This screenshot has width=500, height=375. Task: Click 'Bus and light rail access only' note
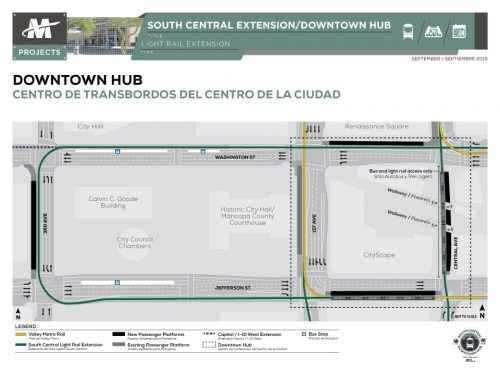tap(401, 171)
